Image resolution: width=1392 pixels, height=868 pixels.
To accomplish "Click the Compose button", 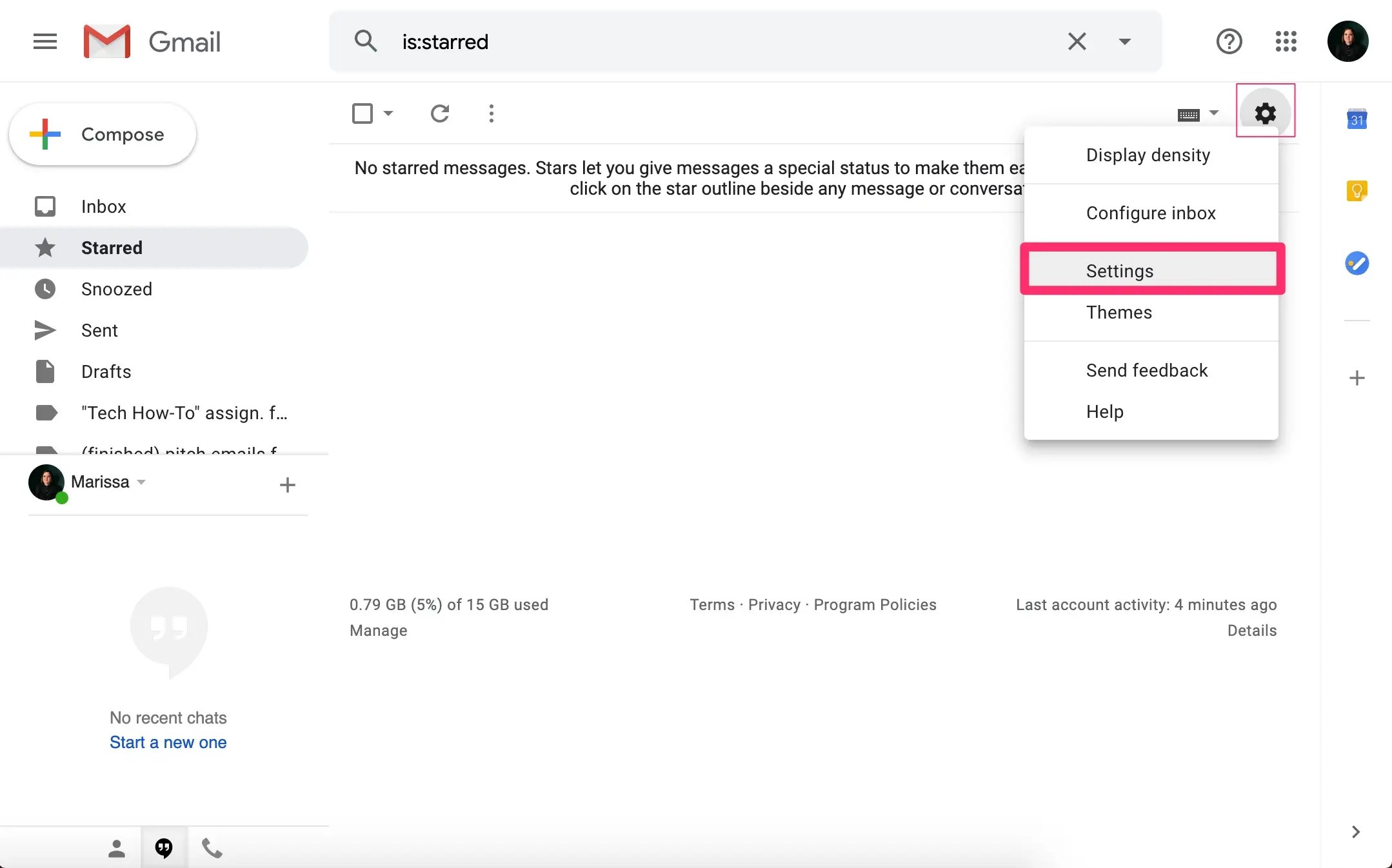I will pyautogui.click(x=103, y=134).
